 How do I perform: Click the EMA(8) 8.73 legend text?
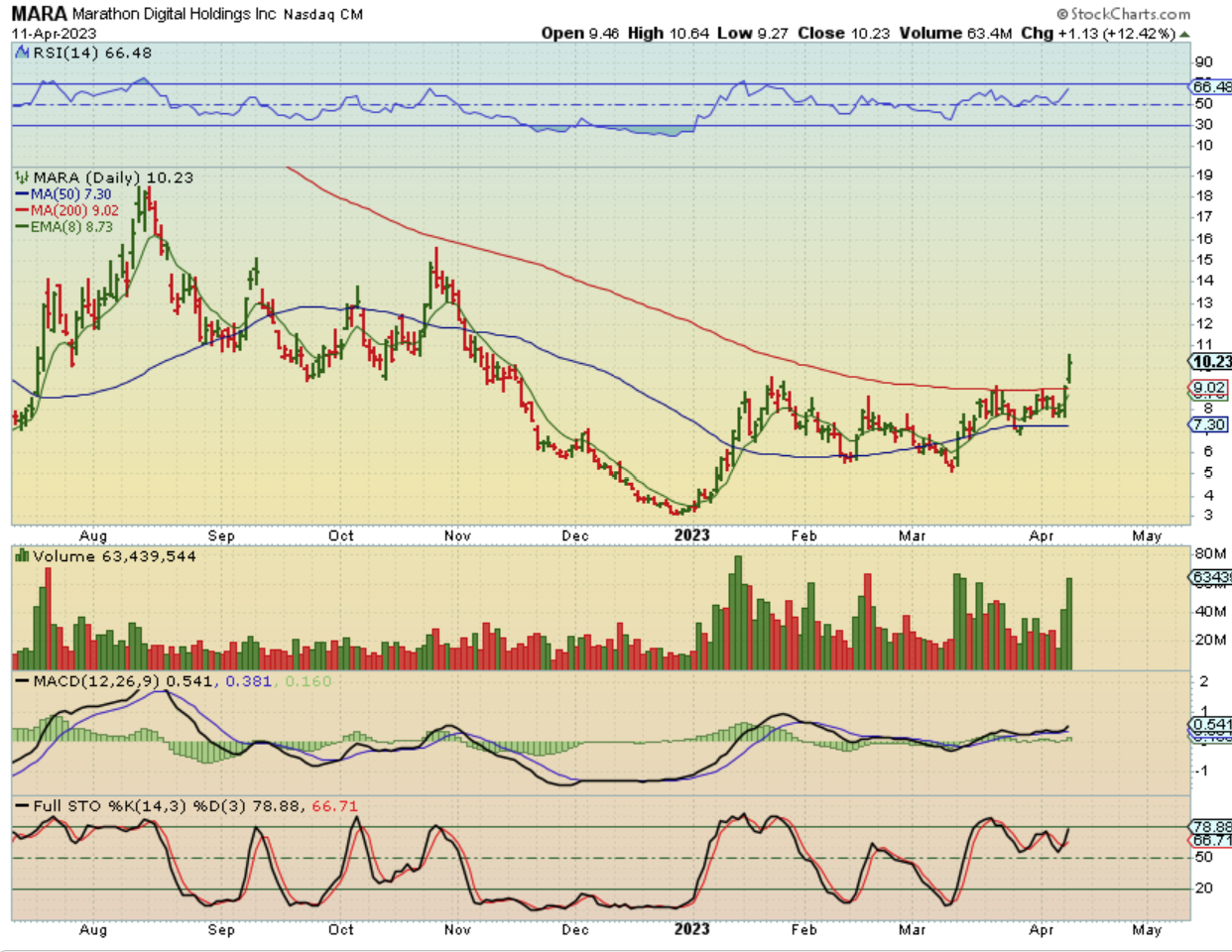72,226
